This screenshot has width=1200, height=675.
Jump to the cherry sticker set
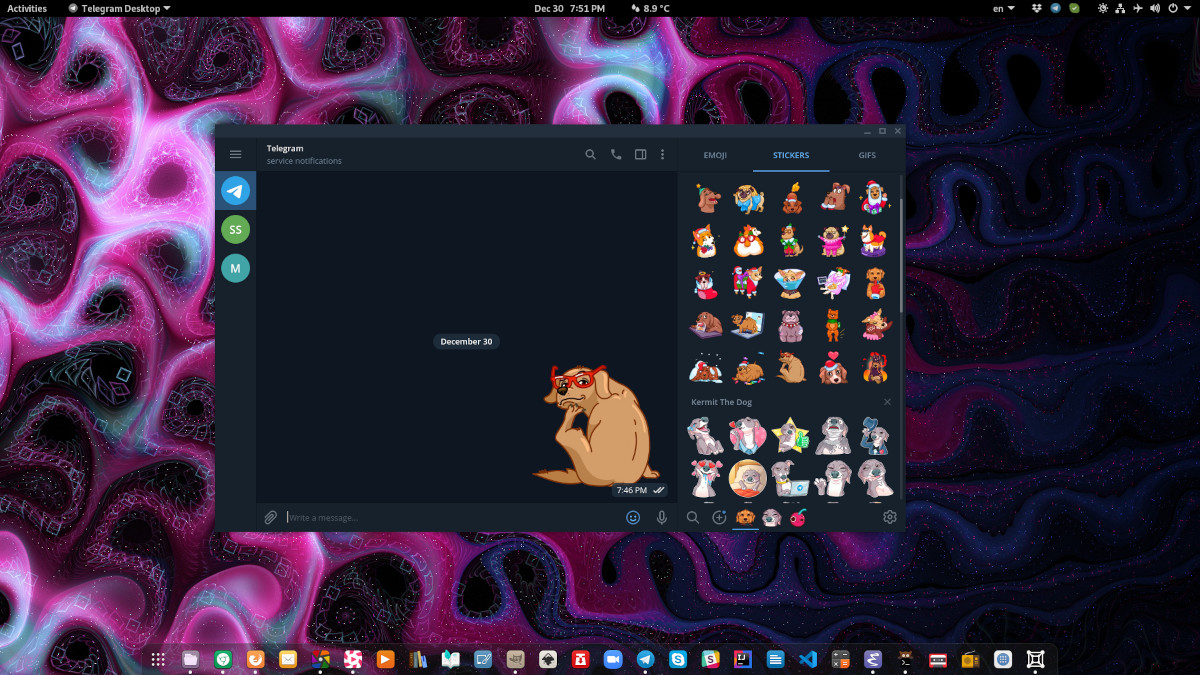[798, 517]
